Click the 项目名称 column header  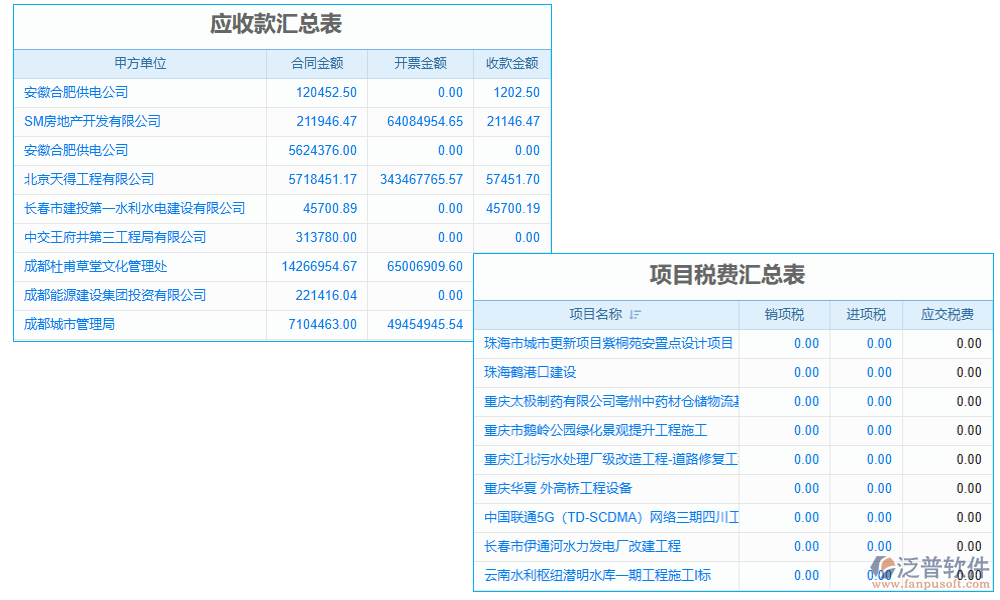596,314
